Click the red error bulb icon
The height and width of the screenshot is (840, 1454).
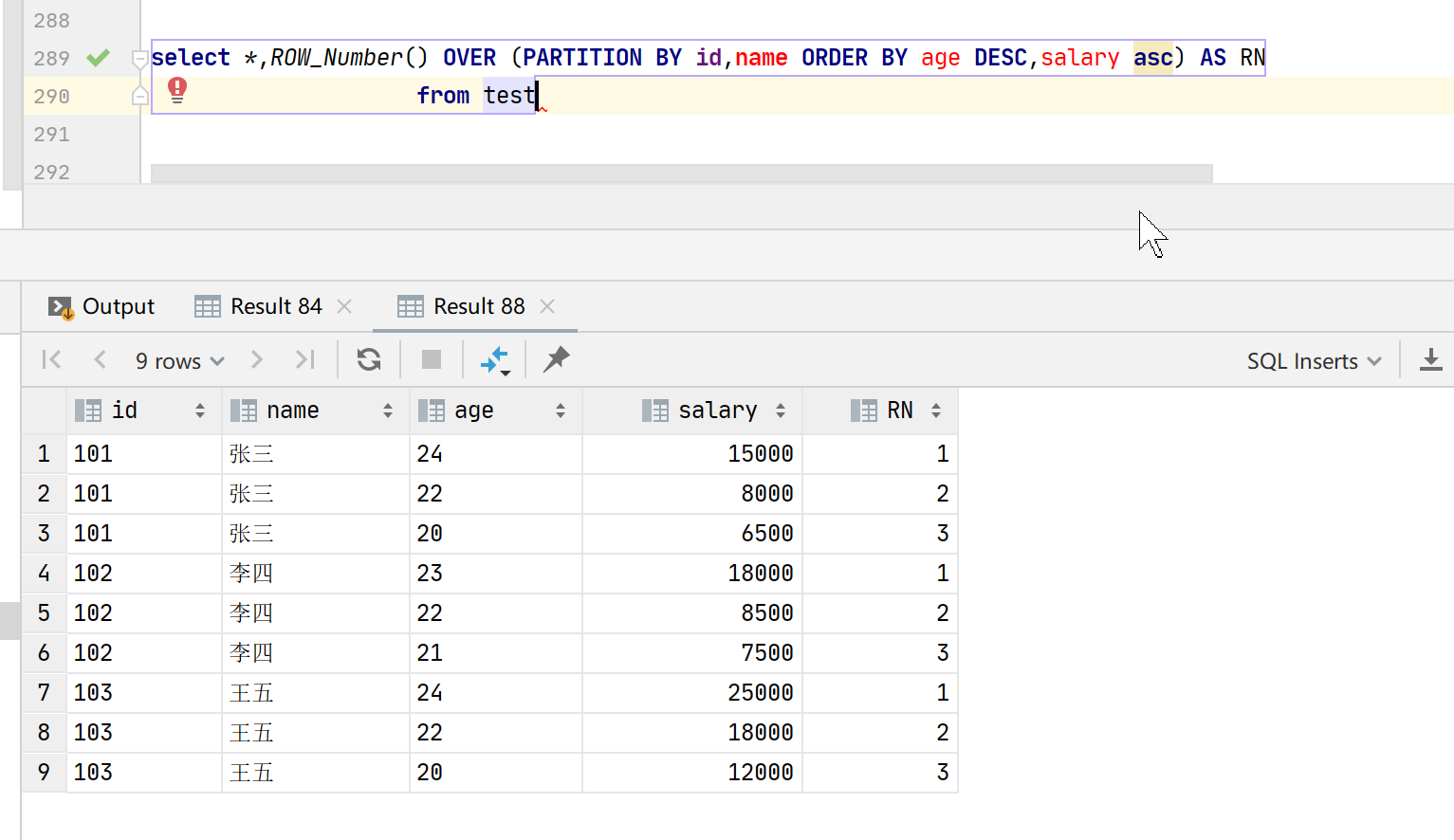[177, 90]
